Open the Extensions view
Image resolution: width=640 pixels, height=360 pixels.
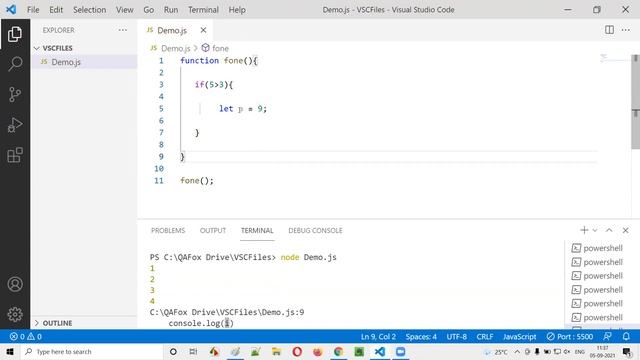(15, 155)
